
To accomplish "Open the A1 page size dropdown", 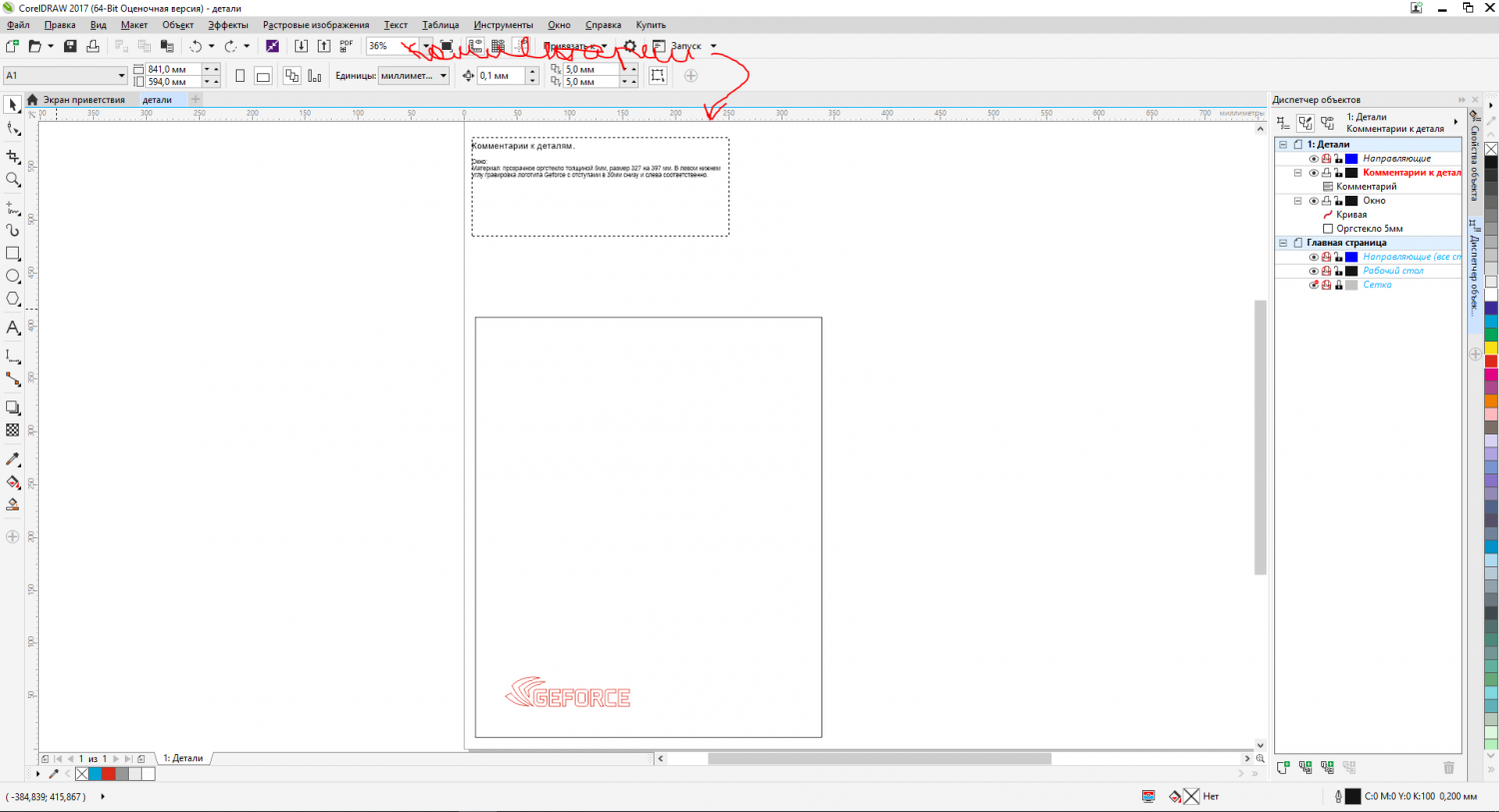I will (122, 76).
